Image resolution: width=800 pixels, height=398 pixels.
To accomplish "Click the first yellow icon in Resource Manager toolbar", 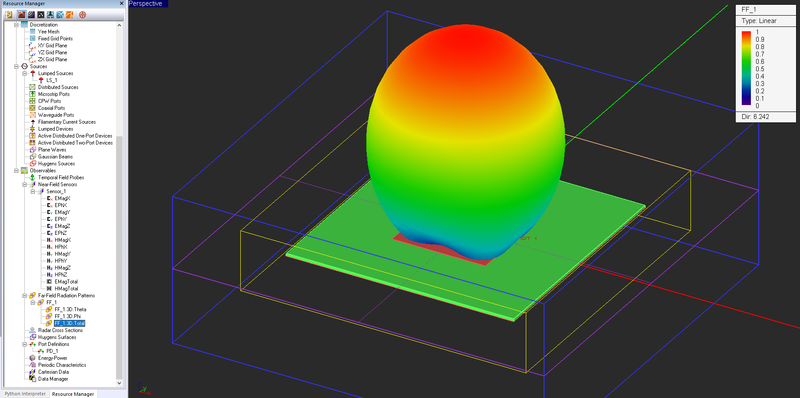I will (x=9, y=14).
